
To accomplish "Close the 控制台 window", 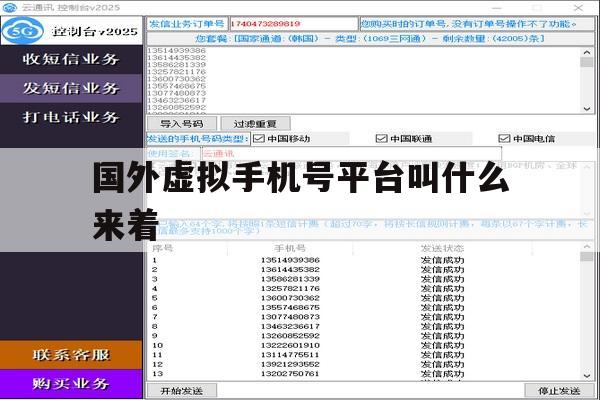I will (579, 7).
